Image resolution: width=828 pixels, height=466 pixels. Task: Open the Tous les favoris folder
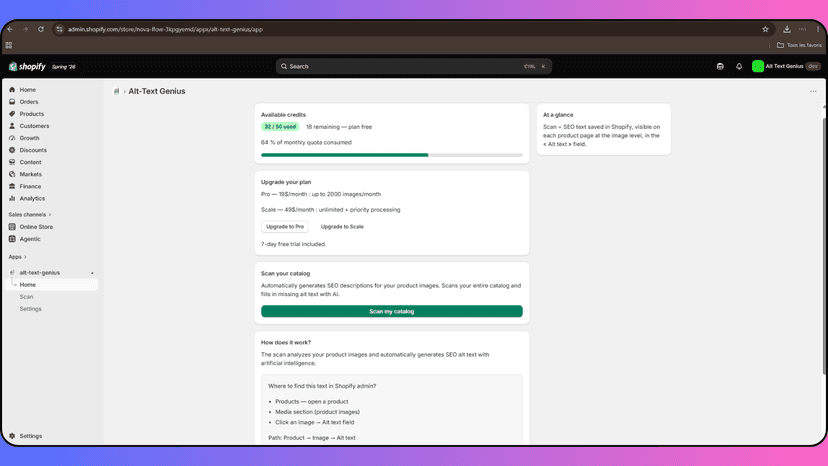(x=799, y=45)
